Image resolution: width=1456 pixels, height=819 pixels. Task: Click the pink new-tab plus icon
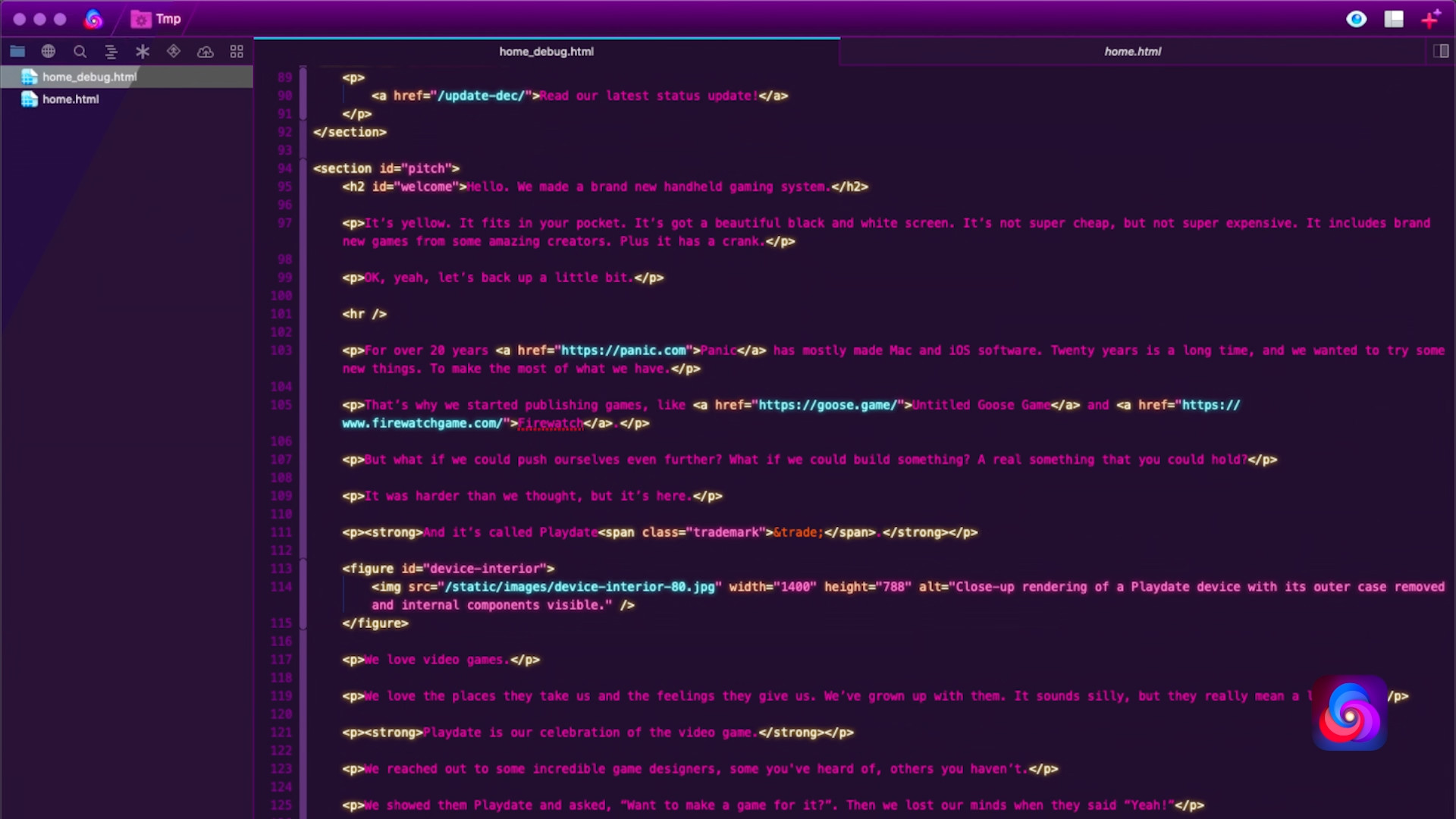point(1430,19)
